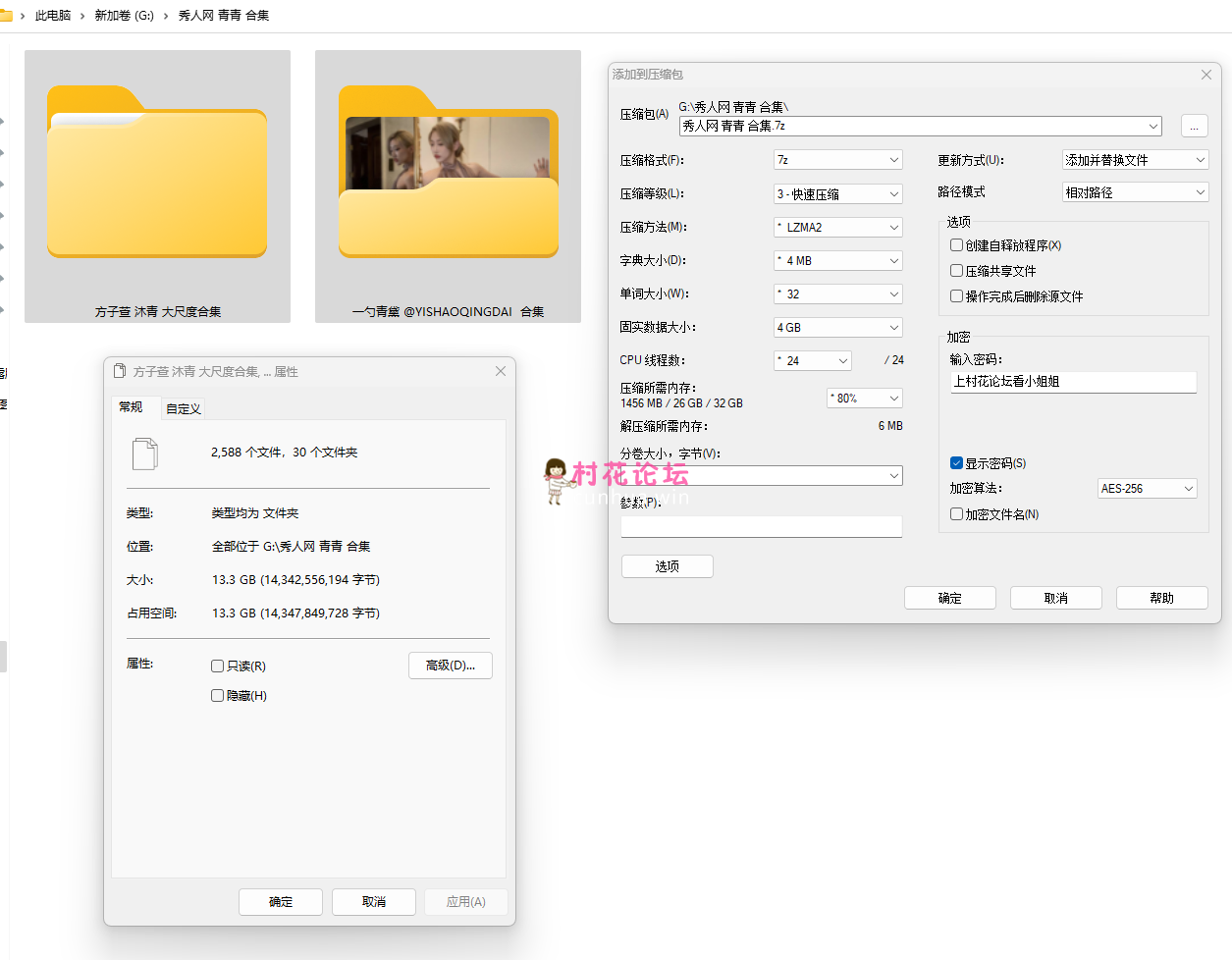Enable 压缩共享文件 option
Screen dimensions: 1232x960
pos(956,271)
